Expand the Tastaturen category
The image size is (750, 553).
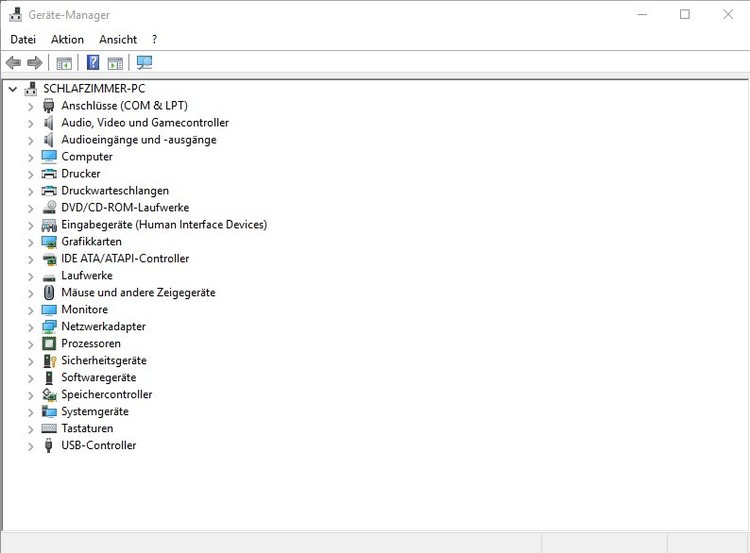31,429
